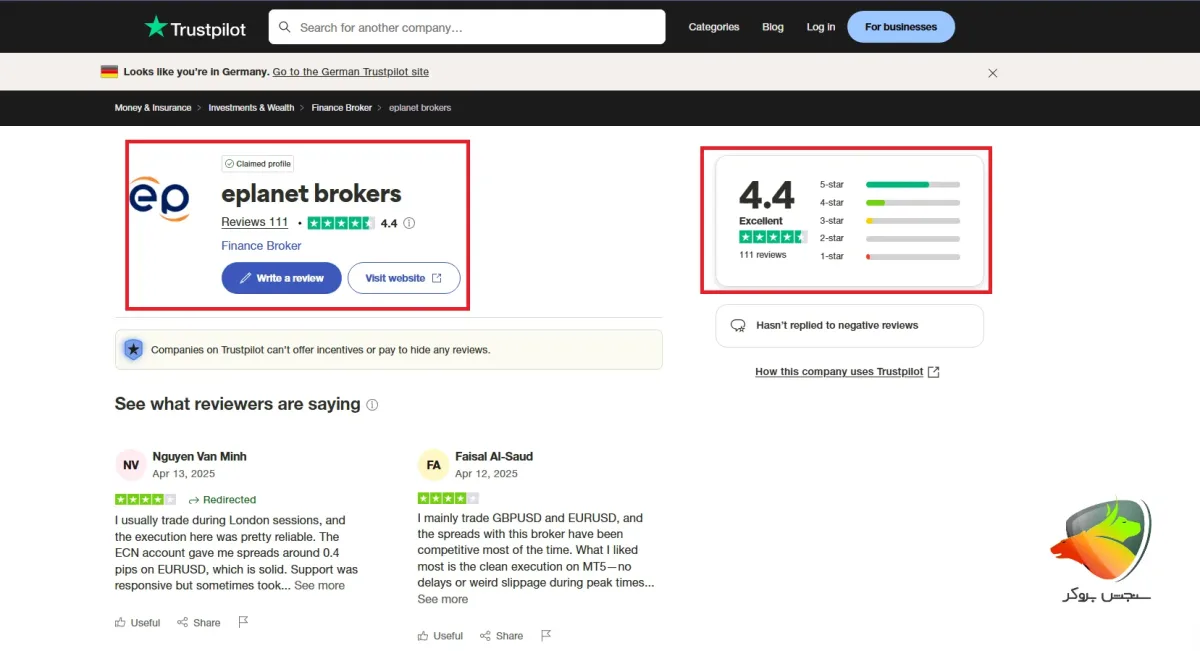Filter reviews by 5-star
Image resolution: width=1200 pixels, height=651 pixels.
pyautogui.click(x=890, y=185)
